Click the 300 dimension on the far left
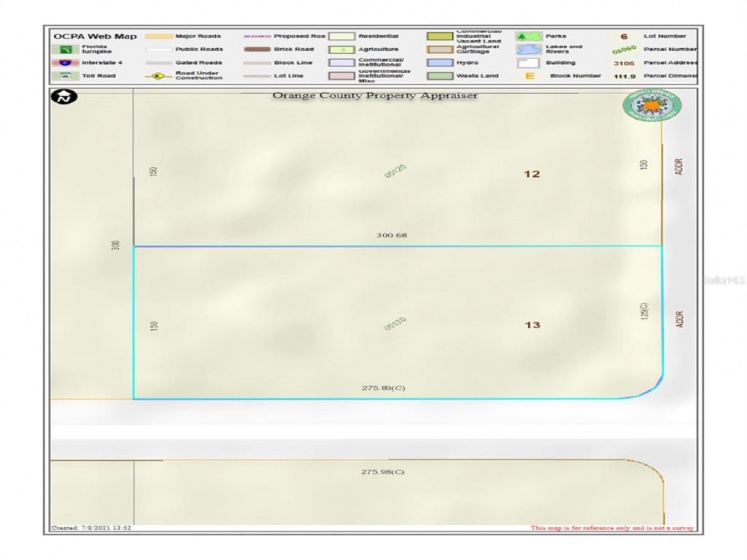Viewport: 747px width, 560px height. [115, 245]
